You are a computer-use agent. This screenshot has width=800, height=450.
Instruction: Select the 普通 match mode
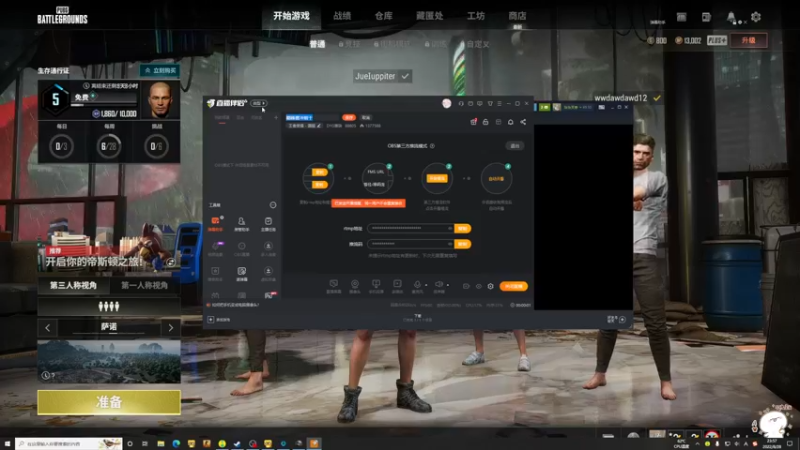tap(317, 44)
